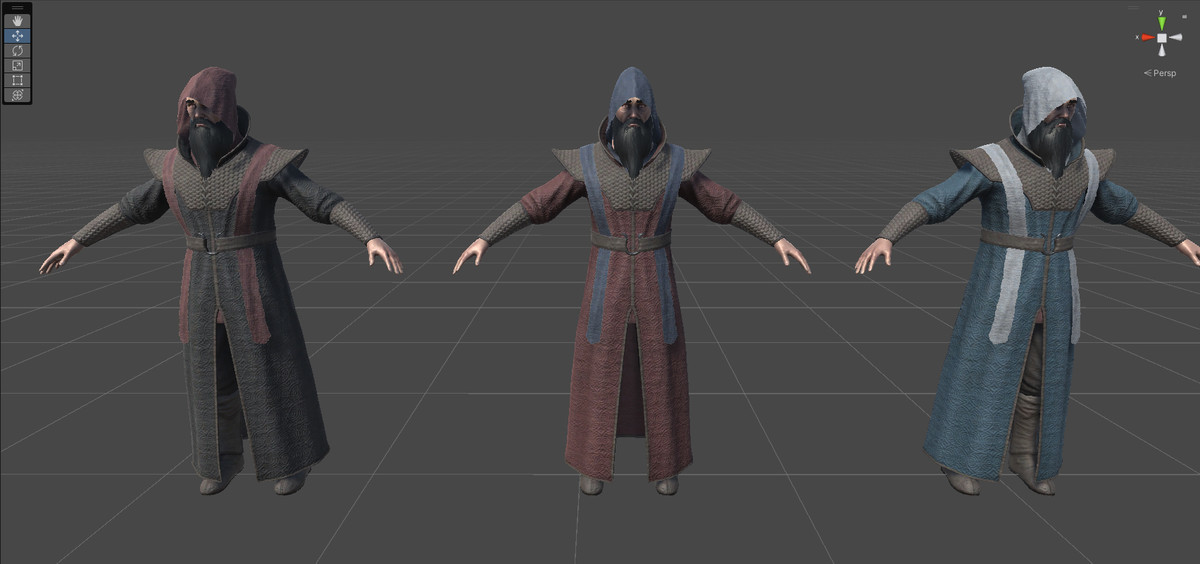Click the gray bottom cone on orientation gizmo
Viewport: 1200px width, 564px height.
pos(1162,50)
